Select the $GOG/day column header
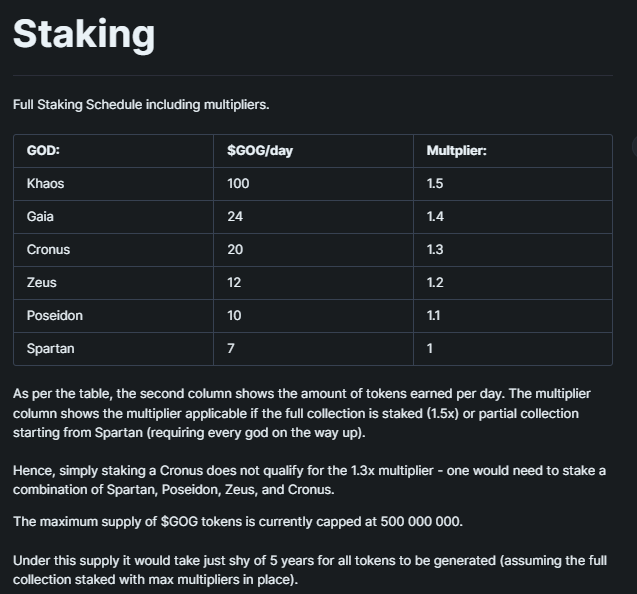 (x=313, y=151)
